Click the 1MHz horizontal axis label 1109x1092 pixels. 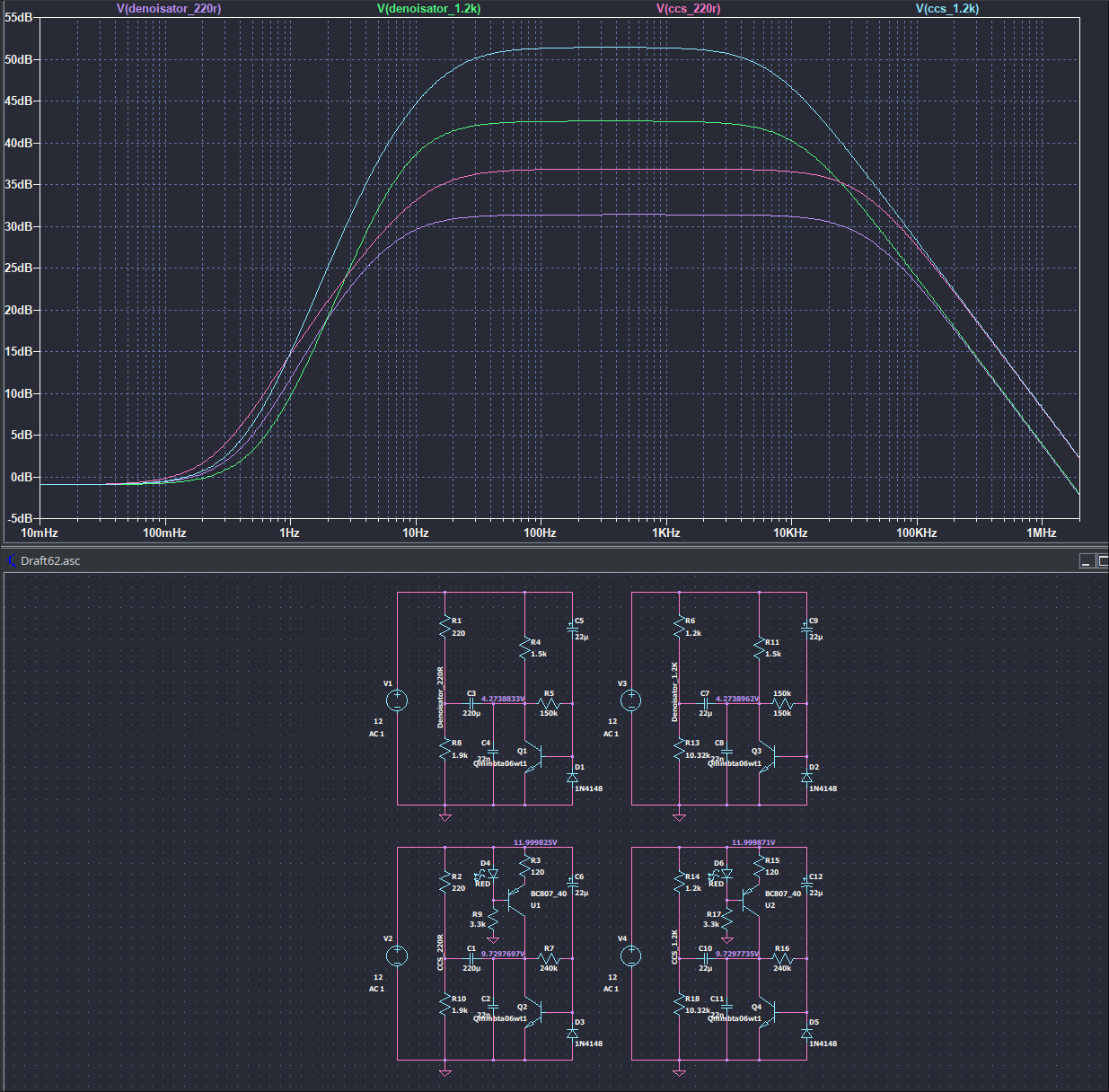[1042, 533]
